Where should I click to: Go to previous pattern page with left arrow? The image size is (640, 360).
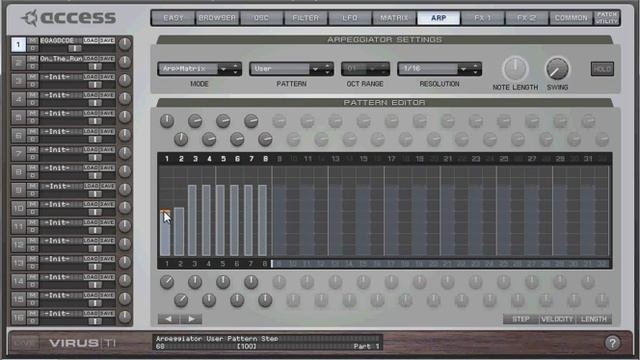click(x=169, y=319)
